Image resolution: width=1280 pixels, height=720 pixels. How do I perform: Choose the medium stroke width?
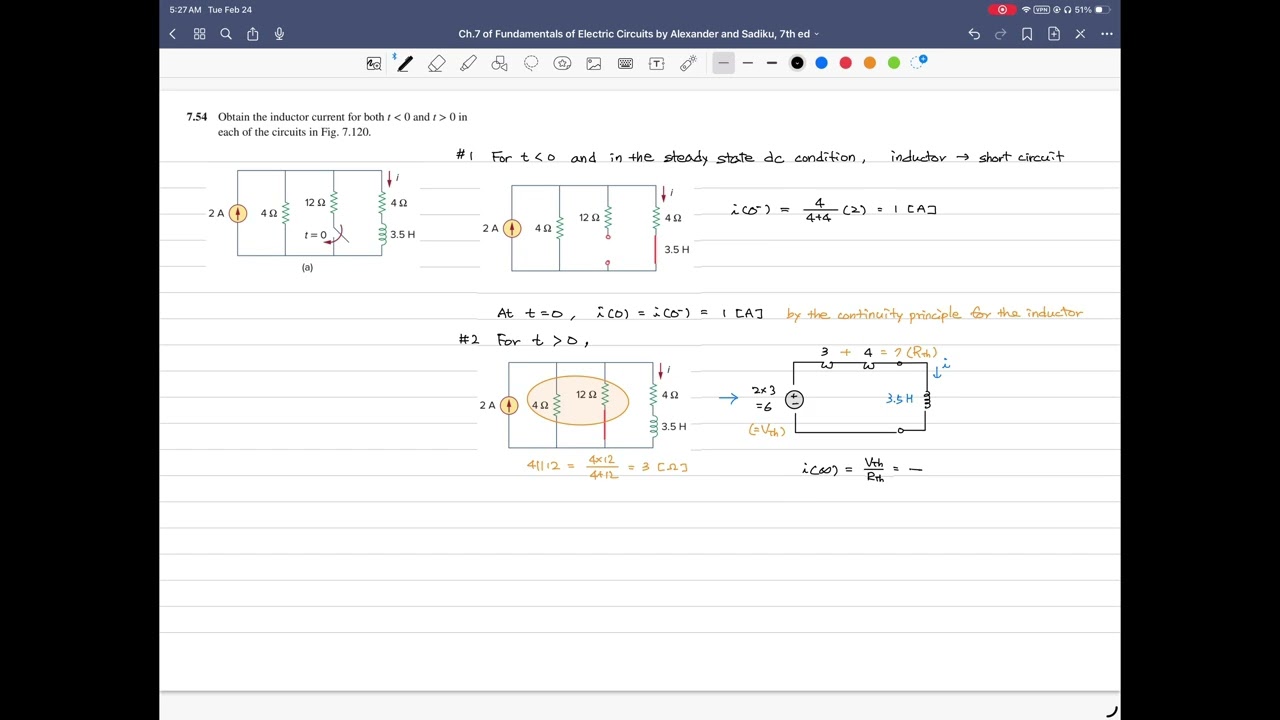coord(747,63)
